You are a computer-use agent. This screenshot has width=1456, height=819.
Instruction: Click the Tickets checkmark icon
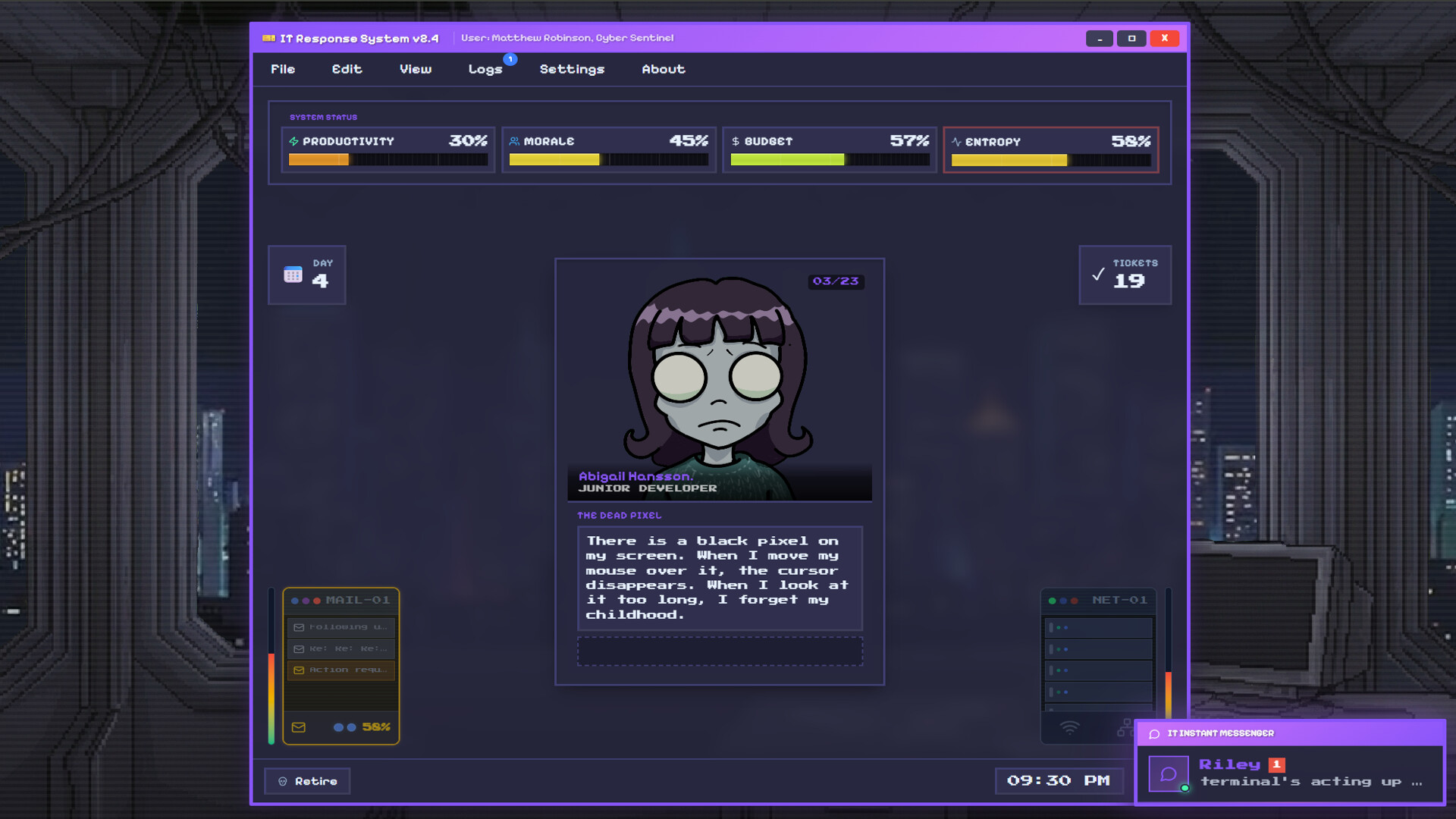1098,275
